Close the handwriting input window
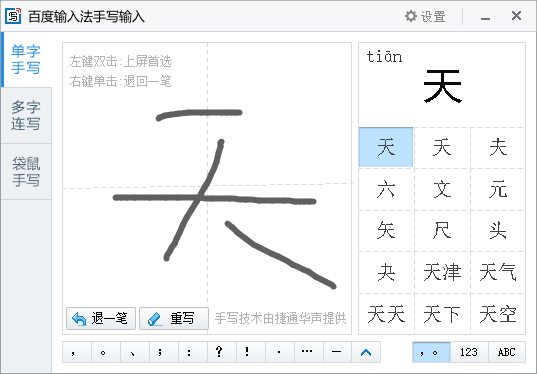The height and width of the screenshot is (374, 537). click(x=516, y=16)
